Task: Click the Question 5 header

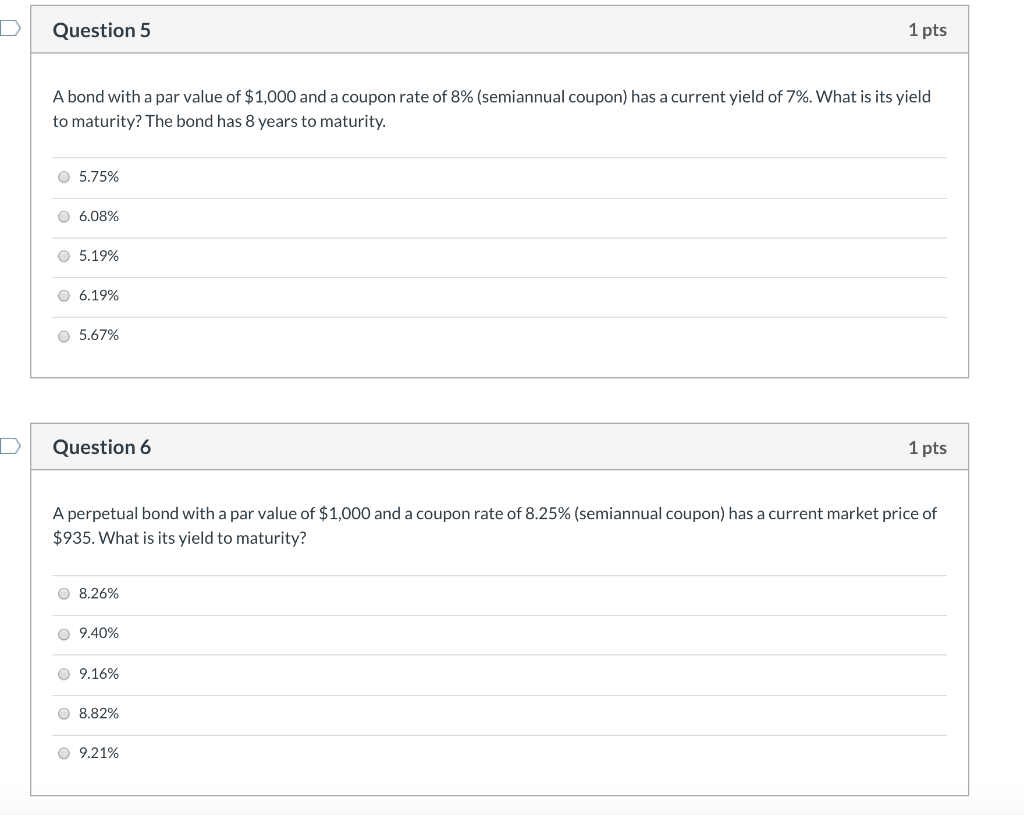Action: [101, 31]
